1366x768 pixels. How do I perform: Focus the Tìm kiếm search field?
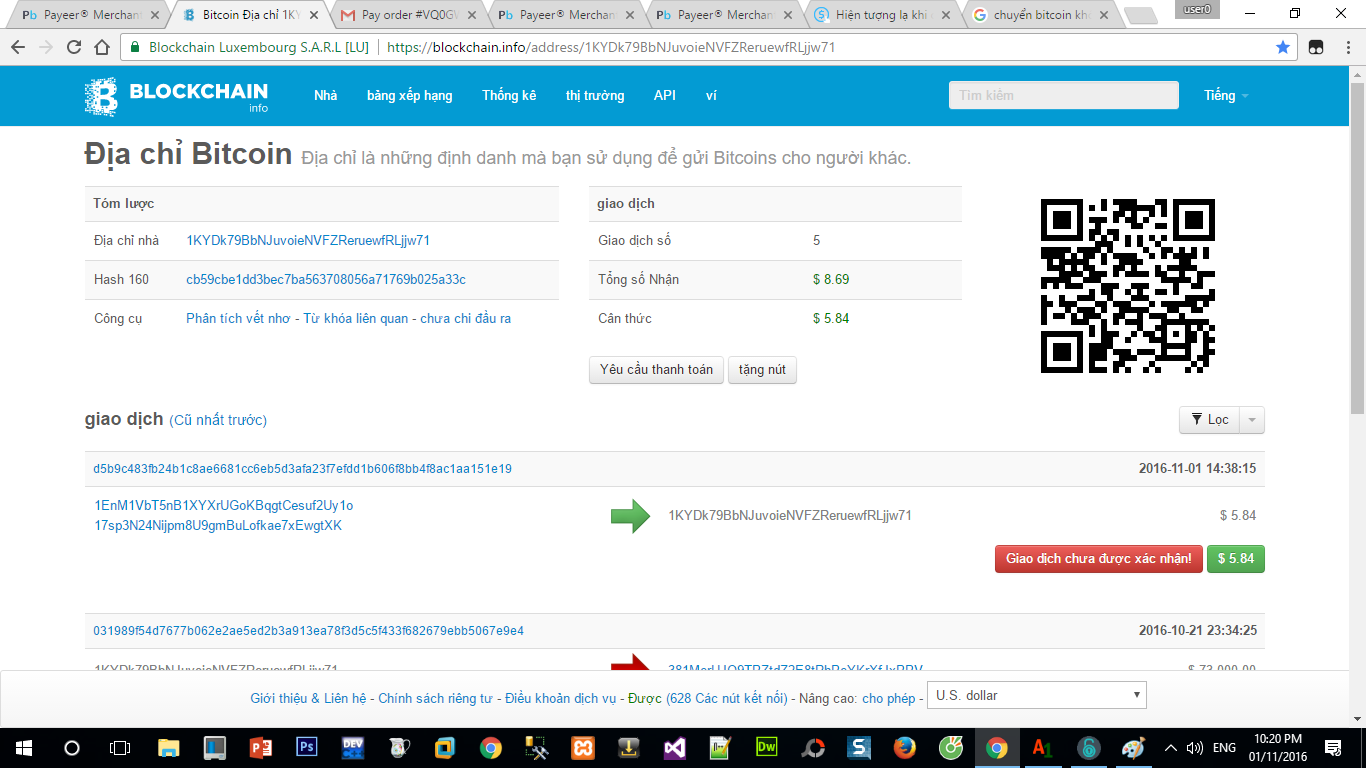[x=1064, y=95]
